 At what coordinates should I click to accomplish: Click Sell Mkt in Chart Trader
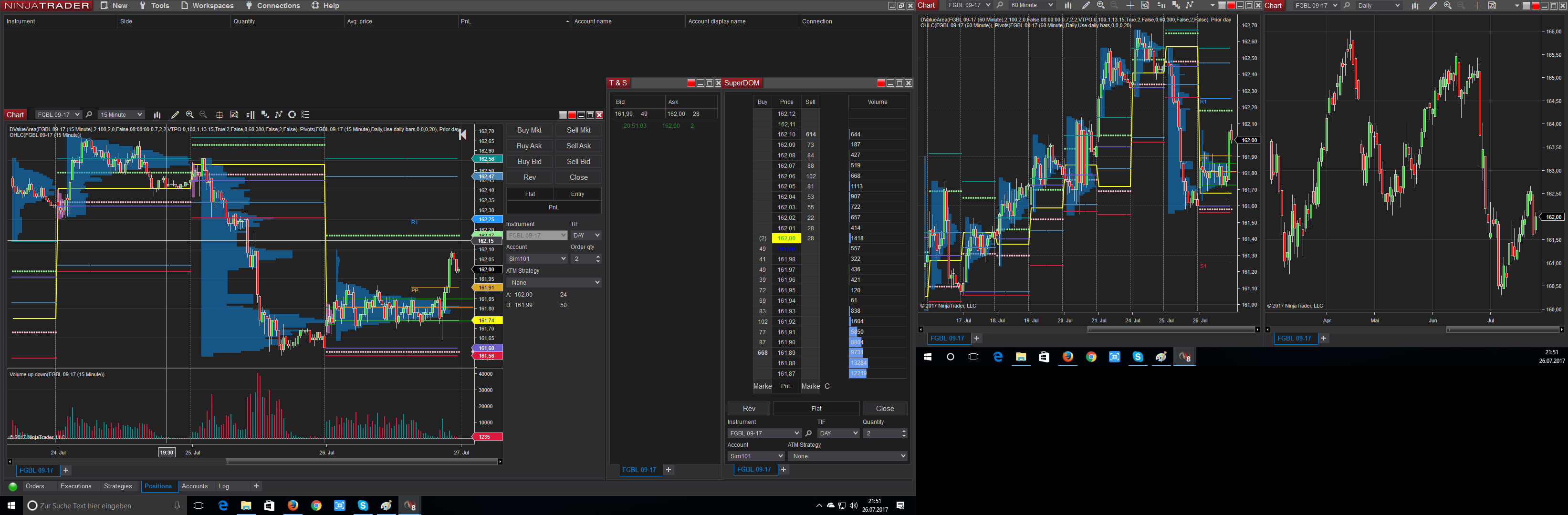(578, 130)
